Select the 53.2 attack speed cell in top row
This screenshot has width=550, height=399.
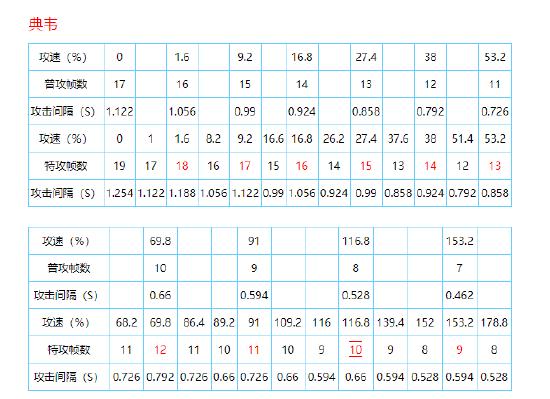pos(495,57)
